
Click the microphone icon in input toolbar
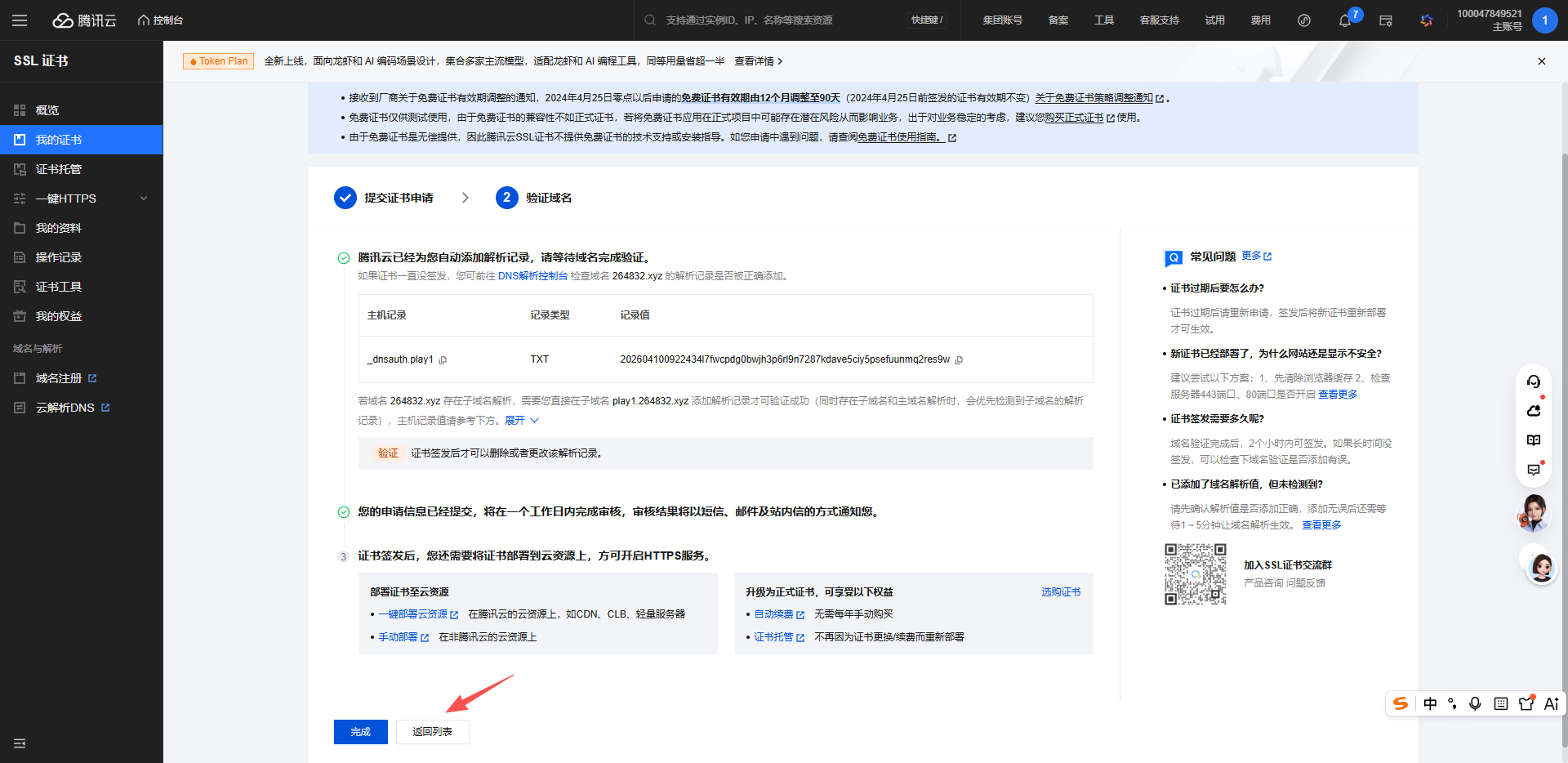coord(1475,703)
